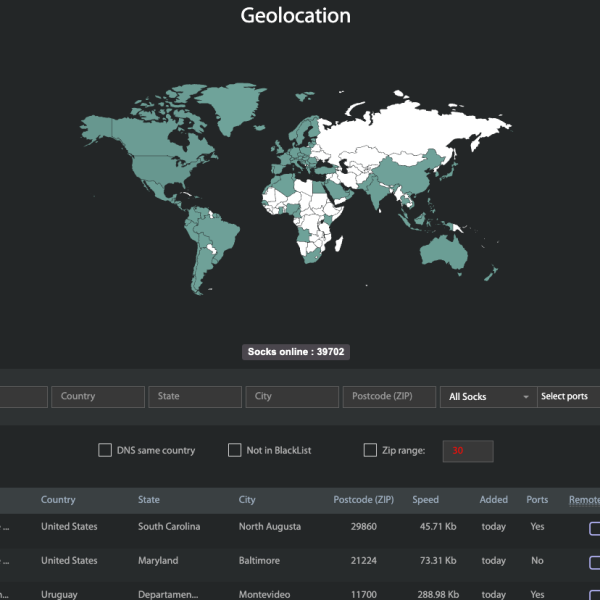Open the All Socks dropdown
This screenshot has height=600, width=600.
click(489, 397)
